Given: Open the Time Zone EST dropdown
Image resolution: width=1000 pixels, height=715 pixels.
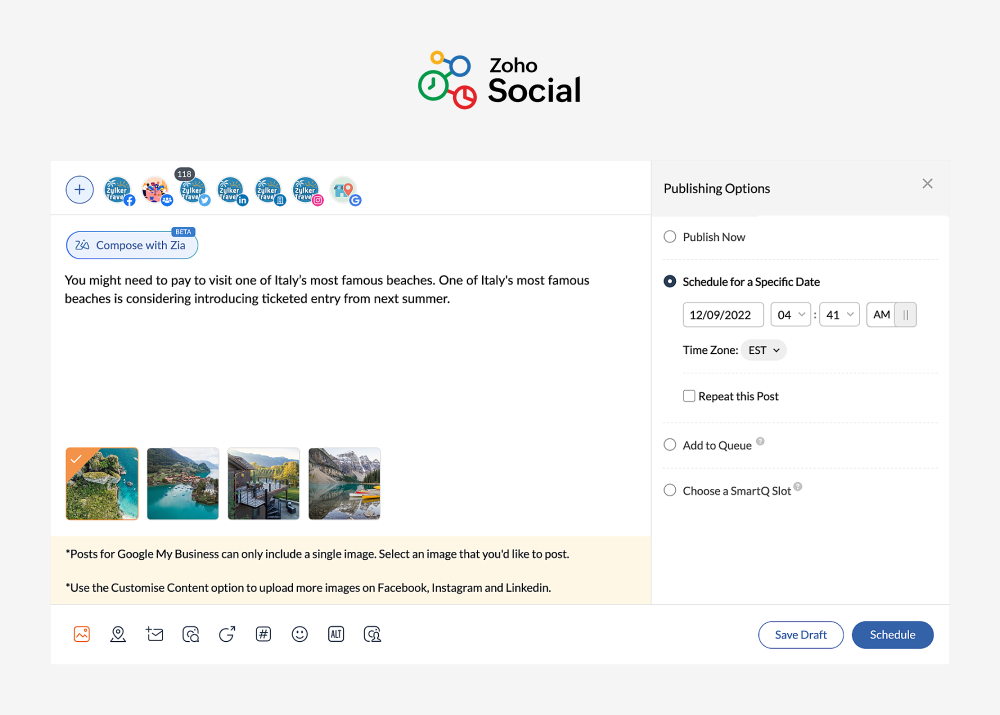Looking at the screenshot, I should 763,350.
